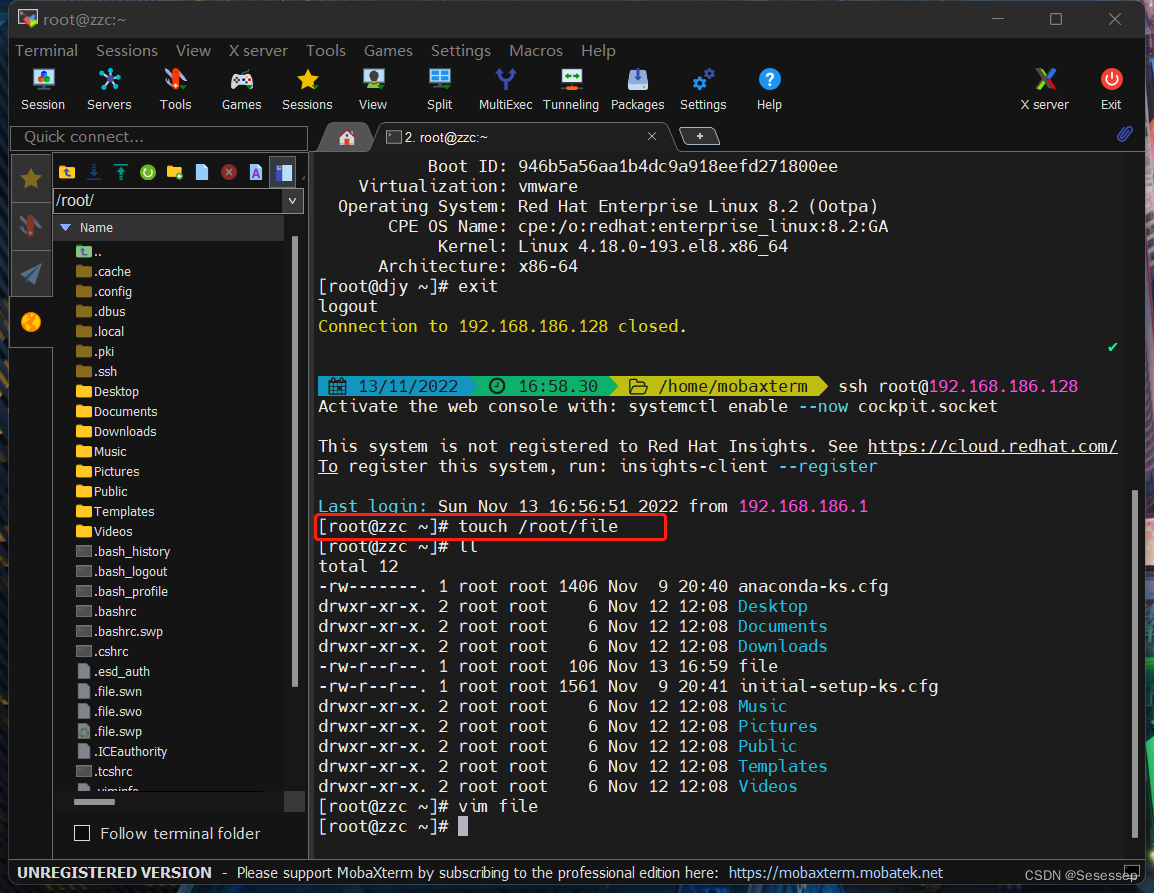The height and width of the screenshot is (893, 1154).
Task: Expand the /root/ path dropdown
Action: 293,200
